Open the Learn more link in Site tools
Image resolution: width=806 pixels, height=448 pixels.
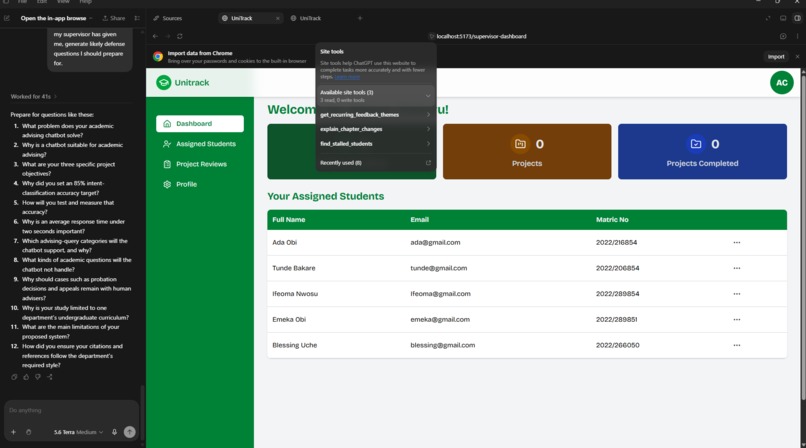tap(347, 77)
